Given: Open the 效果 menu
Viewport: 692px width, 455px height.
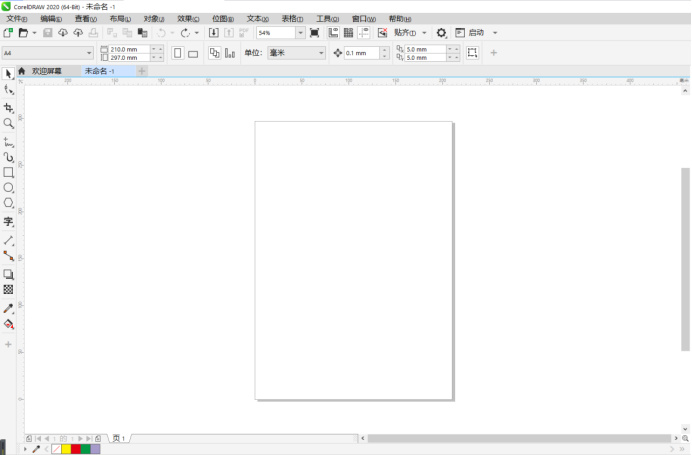Looking at the screenshot, I should click(x=188, y=19).
